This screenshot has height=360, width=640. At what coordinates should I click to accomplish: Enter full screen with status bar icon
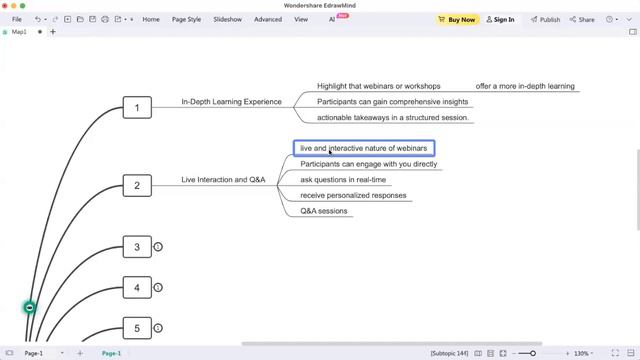[615, 353]
